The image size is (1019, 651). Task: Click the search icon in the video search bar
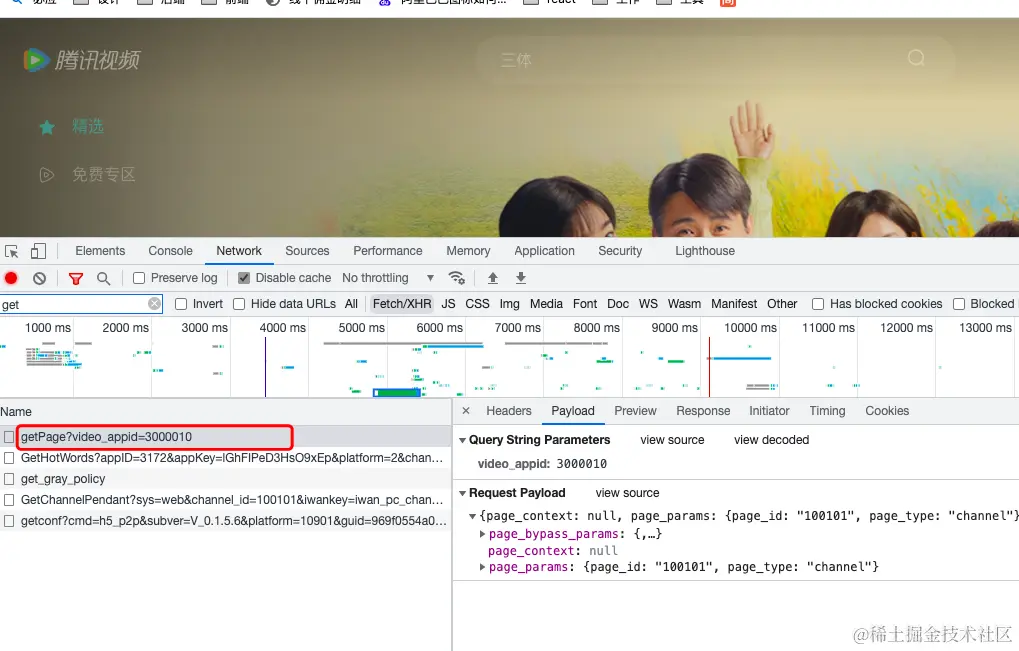[x=916, y=58]
